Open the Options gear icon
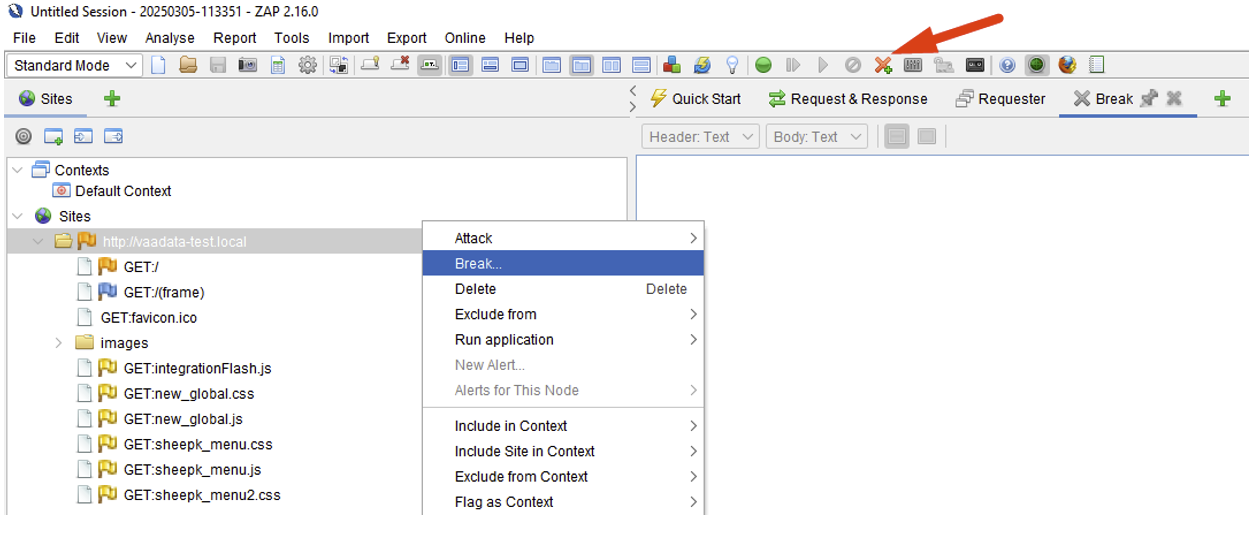Screen dimensions: 1258x546 tap(308, 65)
